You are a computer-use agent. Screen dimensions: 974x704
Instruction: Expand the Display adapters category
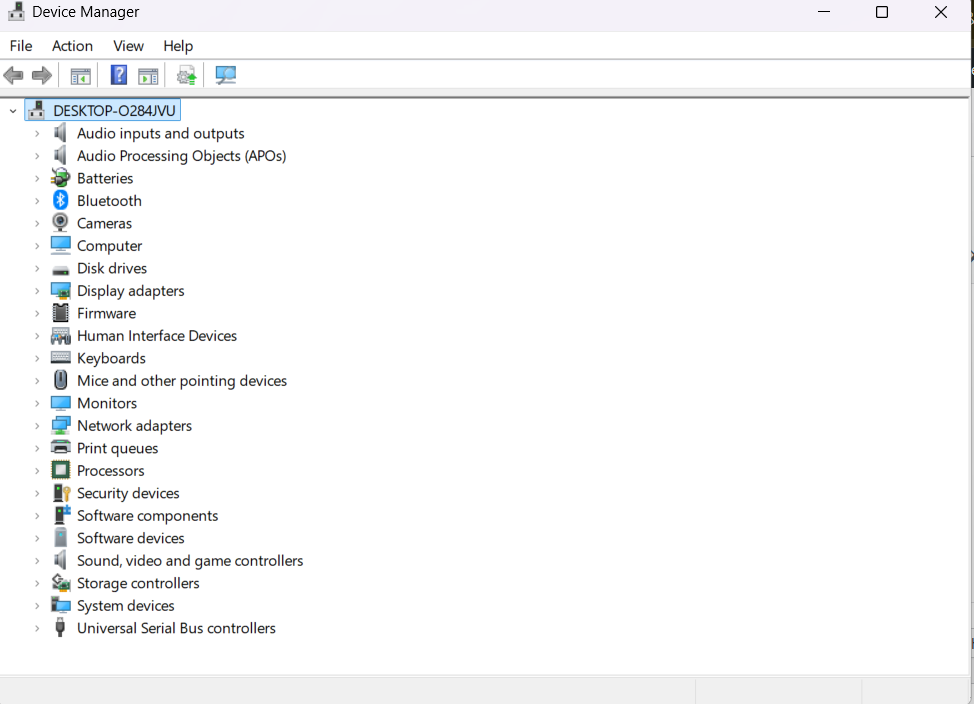pyautogui.click(x=37, y=291)
